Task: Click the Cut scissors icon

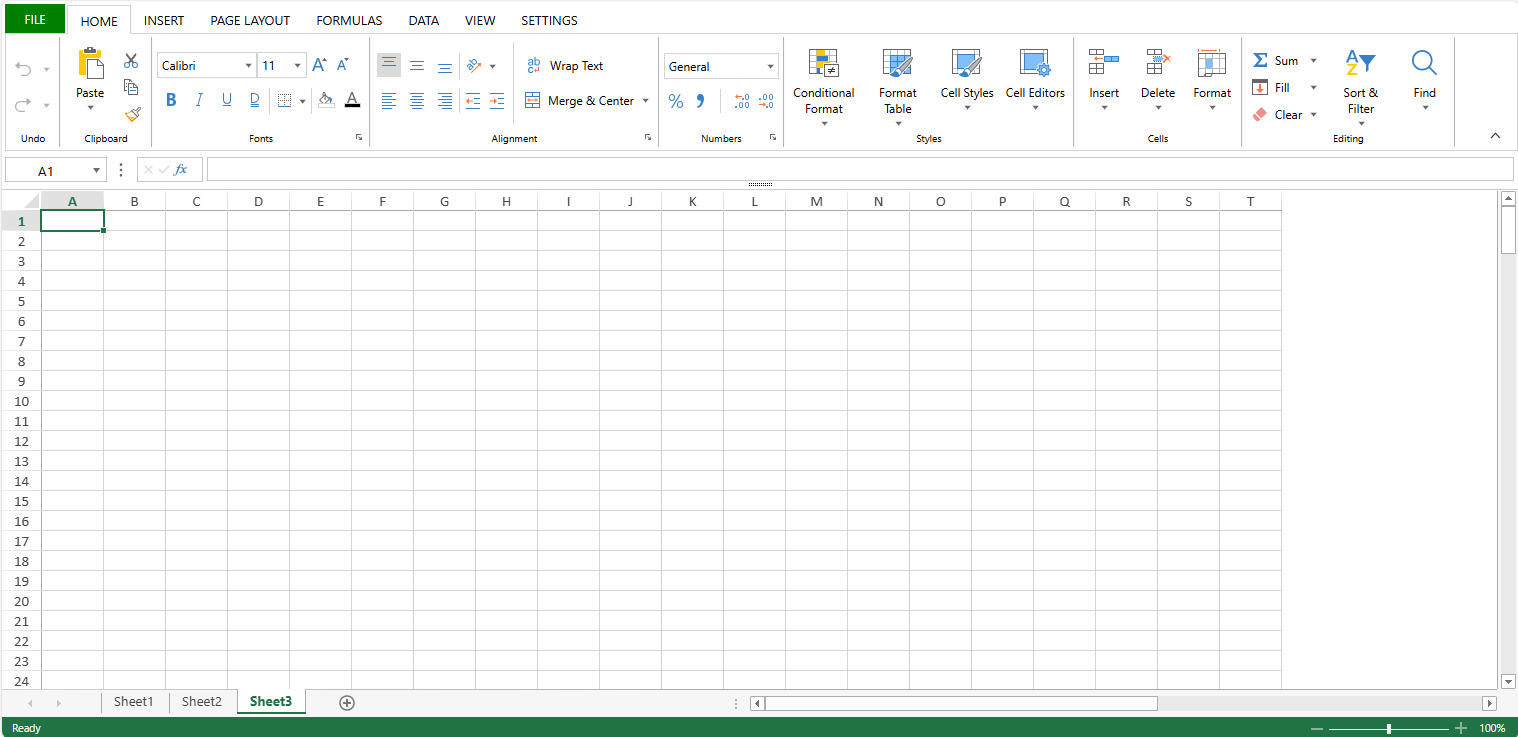Action: tap(131, 61)
